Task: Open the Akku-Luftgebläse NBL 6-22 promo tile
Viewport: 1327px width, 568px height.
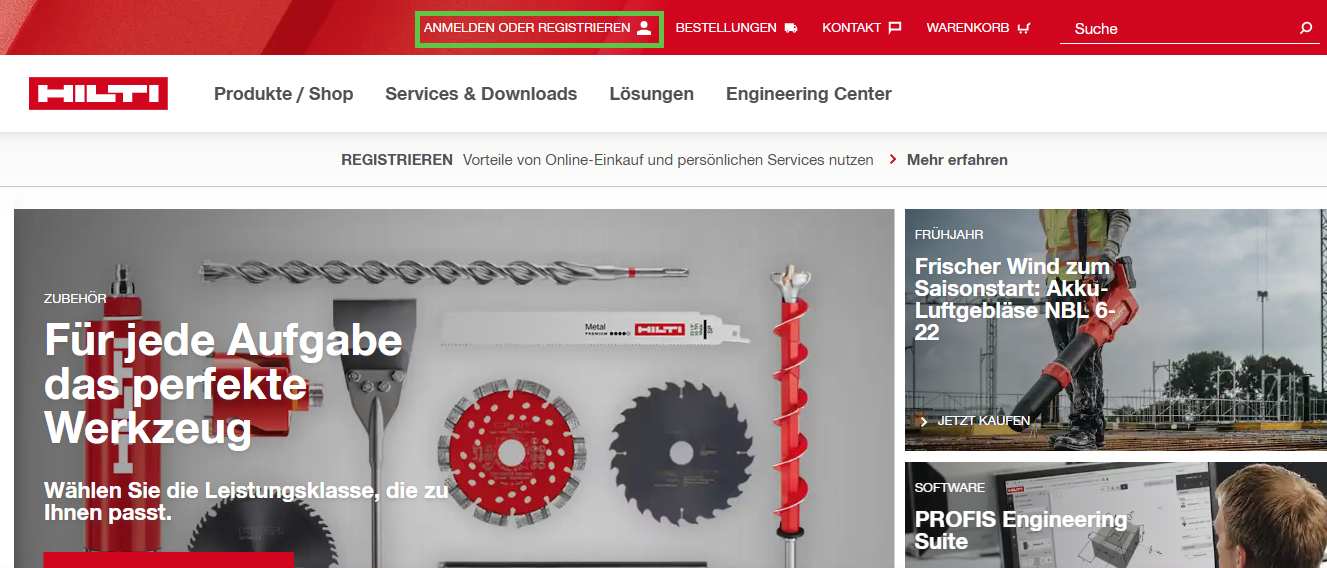Action: click(1116, 330)
